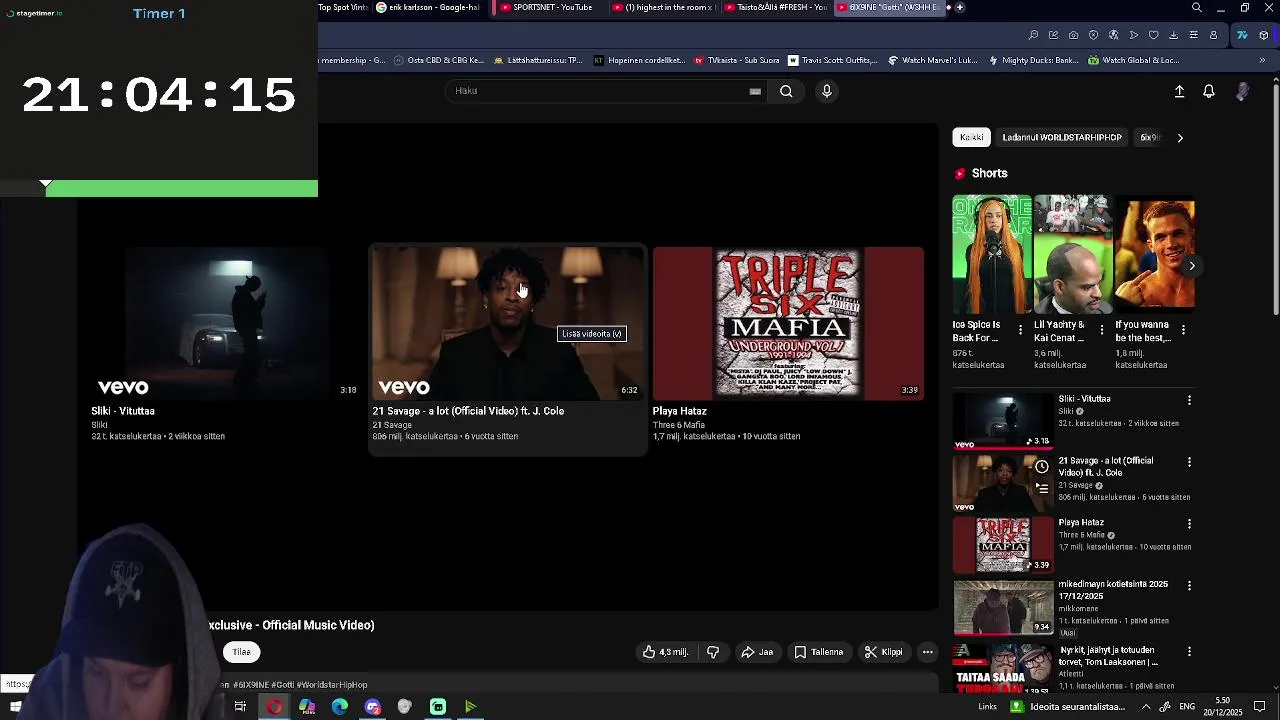This screenshot has height=720, width=1280.
Task: Show more filter chips with arrow
Action: tap(1180, 138)
